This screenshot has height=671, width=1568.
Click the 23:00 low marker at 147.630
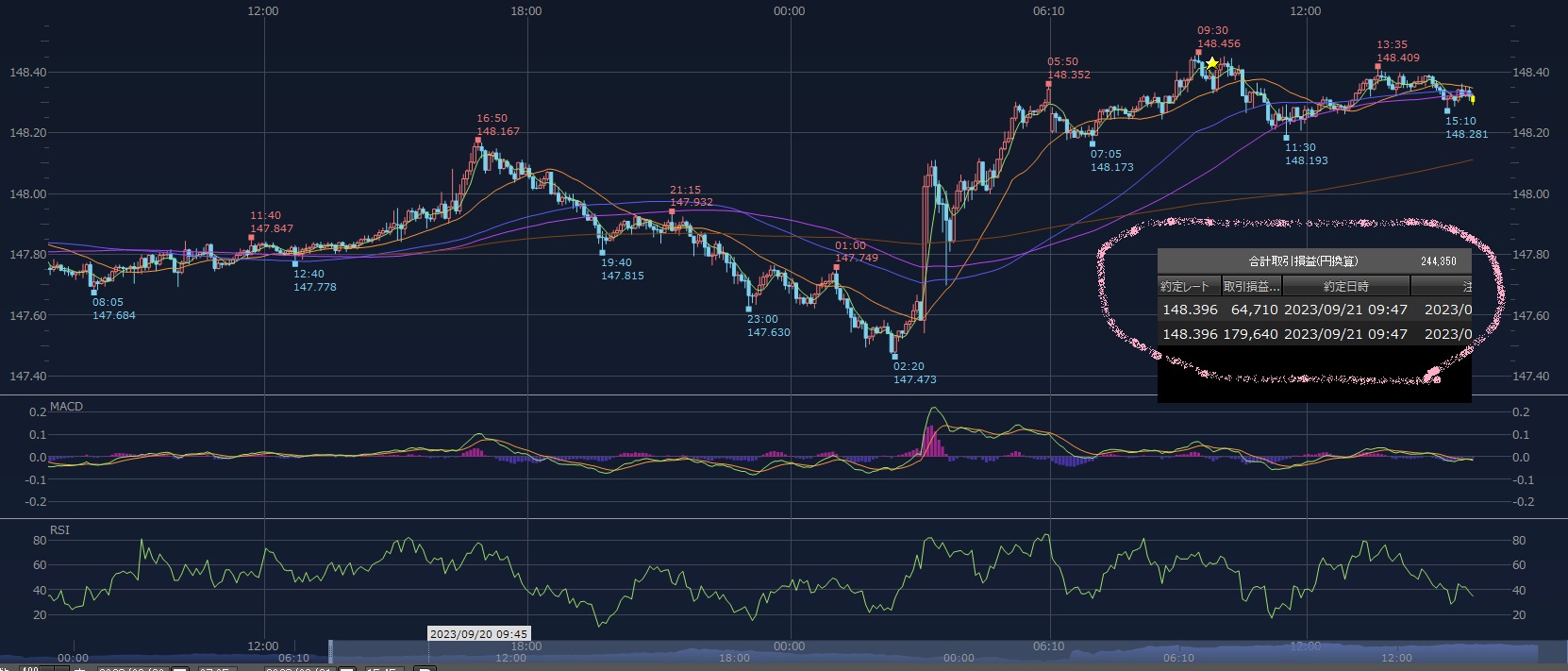(749, 309)
